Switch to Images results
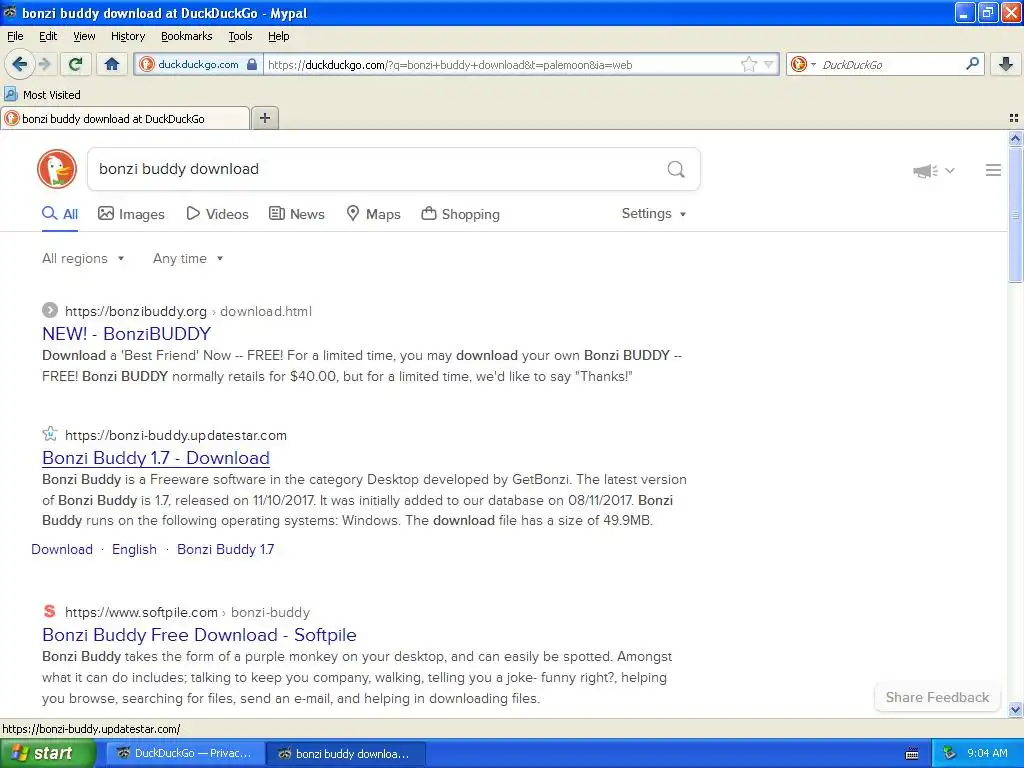 131,214
